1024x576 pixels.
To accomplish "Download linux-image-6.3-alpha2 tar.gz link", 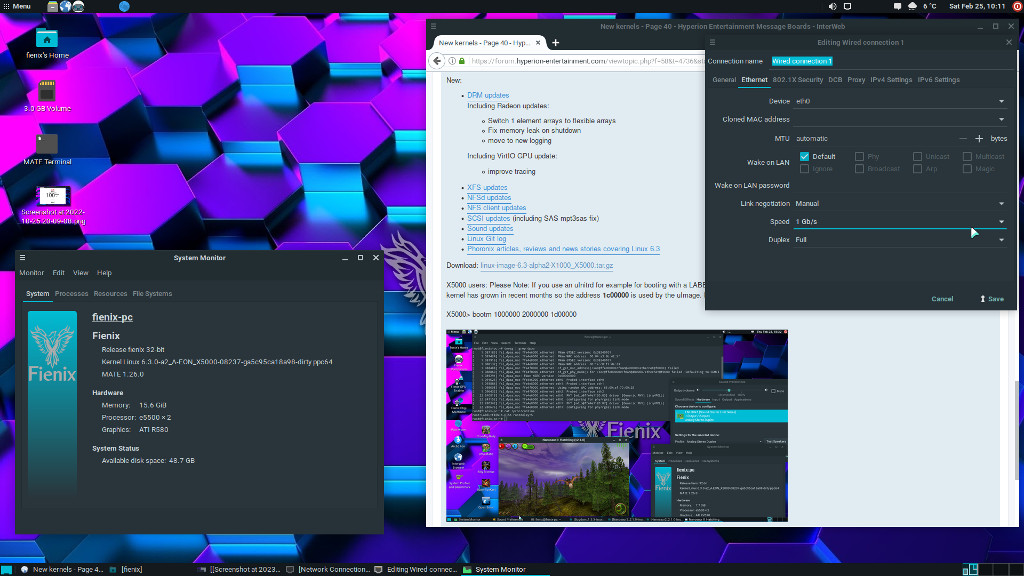I will pyautogui.click(x=547, y=266).
